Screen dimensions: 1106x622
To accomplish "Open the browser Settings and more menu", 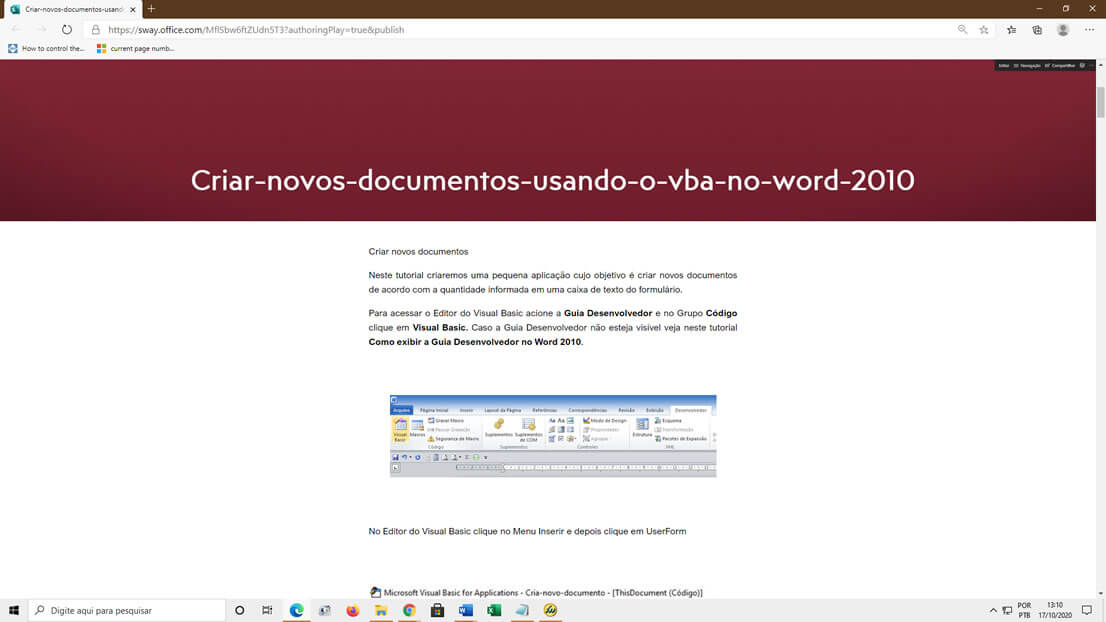I will tap(1090, 30).
